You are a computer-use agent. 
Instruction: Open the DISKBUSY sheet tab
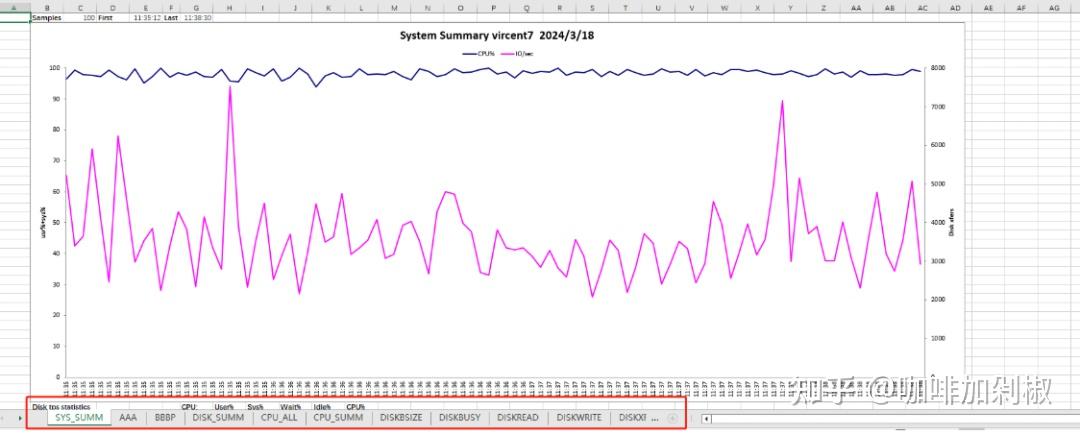click(x=459, y=417)
